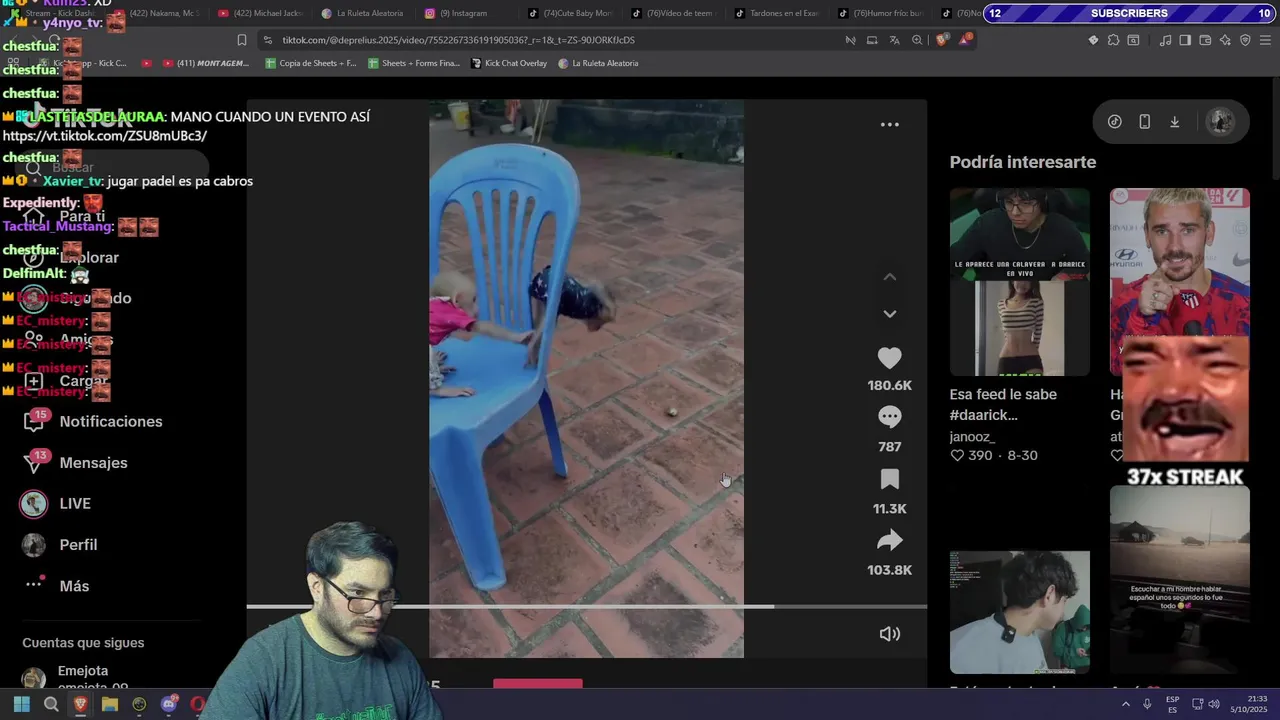This screenshot has width=1280, height=720.
Task: Mute the video with the speaker icon
Action: pos(889,634)
